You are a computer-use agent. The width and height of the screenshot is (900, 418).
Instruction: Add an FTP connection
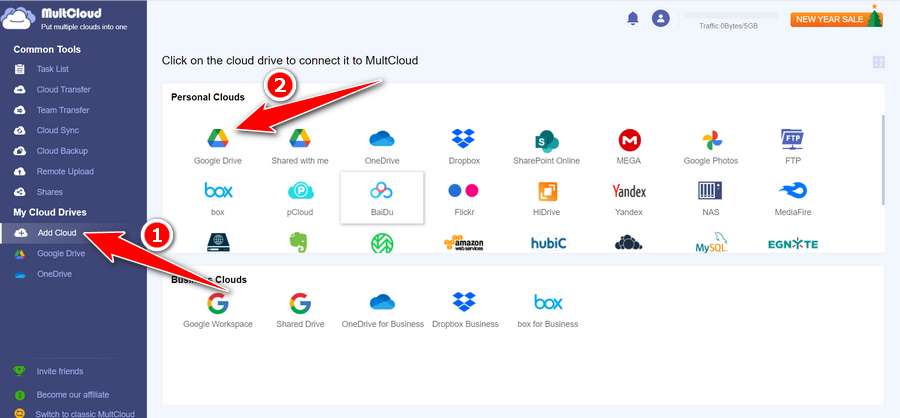click(x=793, y=146)
